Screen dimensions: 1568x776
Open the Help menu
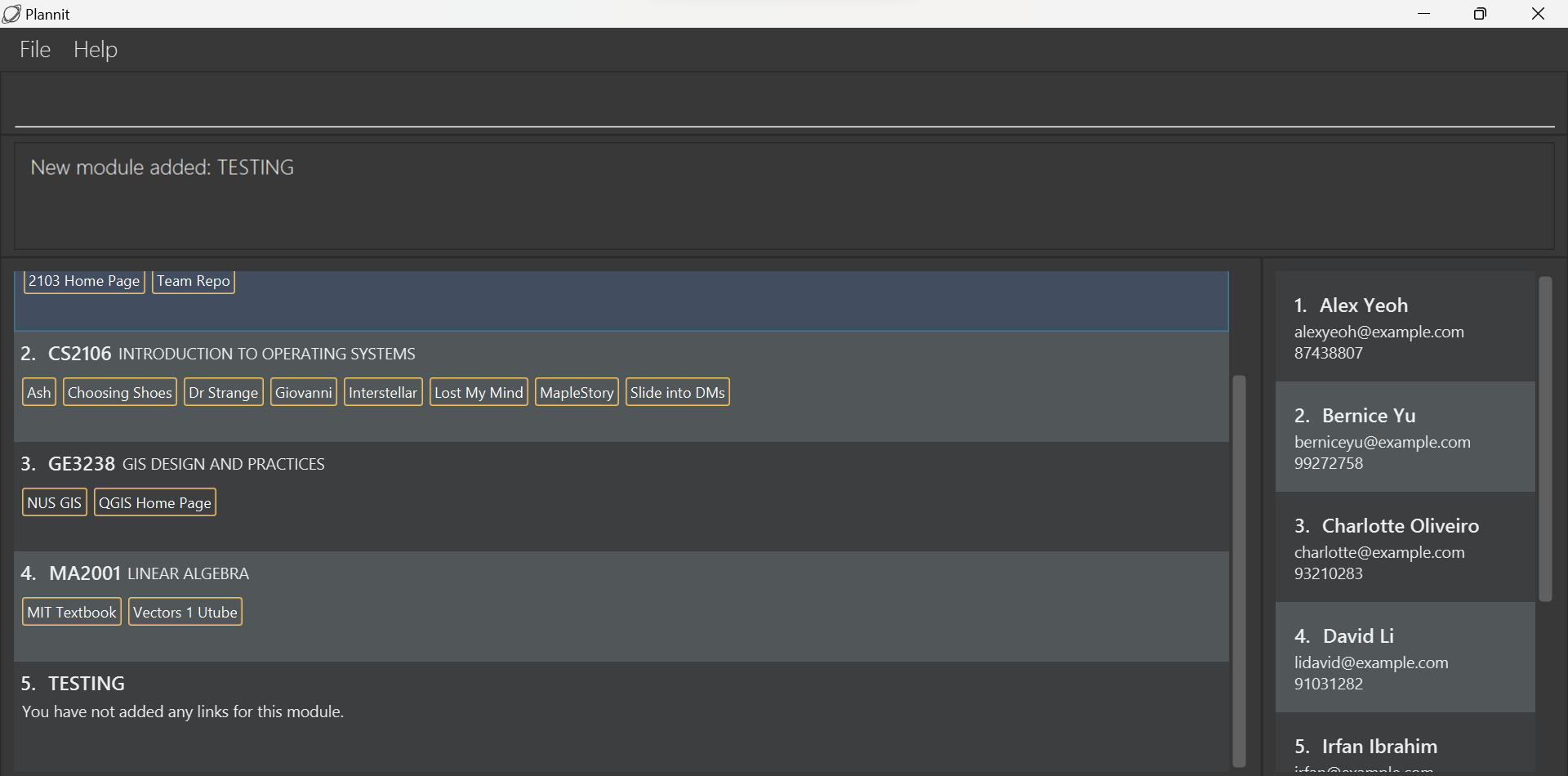[x=96, y=50]
